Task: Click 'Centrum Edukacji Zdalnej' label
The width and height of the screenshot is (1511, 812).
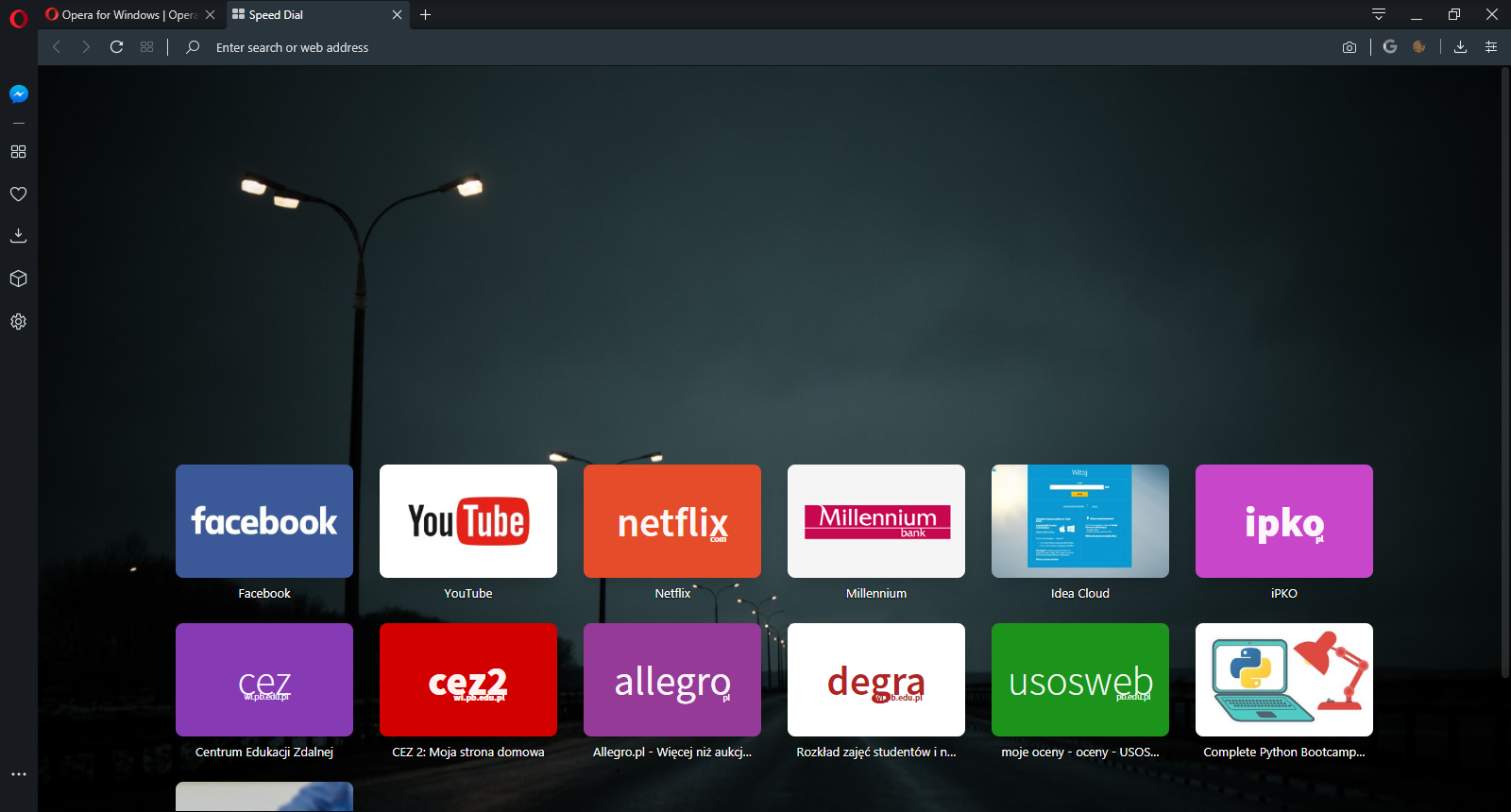Action: pos(264,753)
